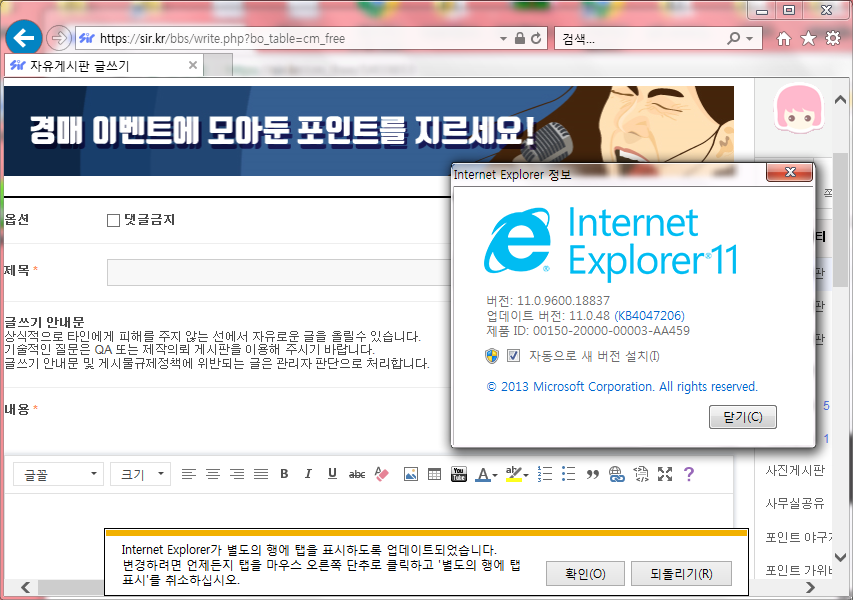This screenshot has height=600, width=853.
Task: Close the 자유게시판 글쓰기 tab
Action: [x=193, y=65]
